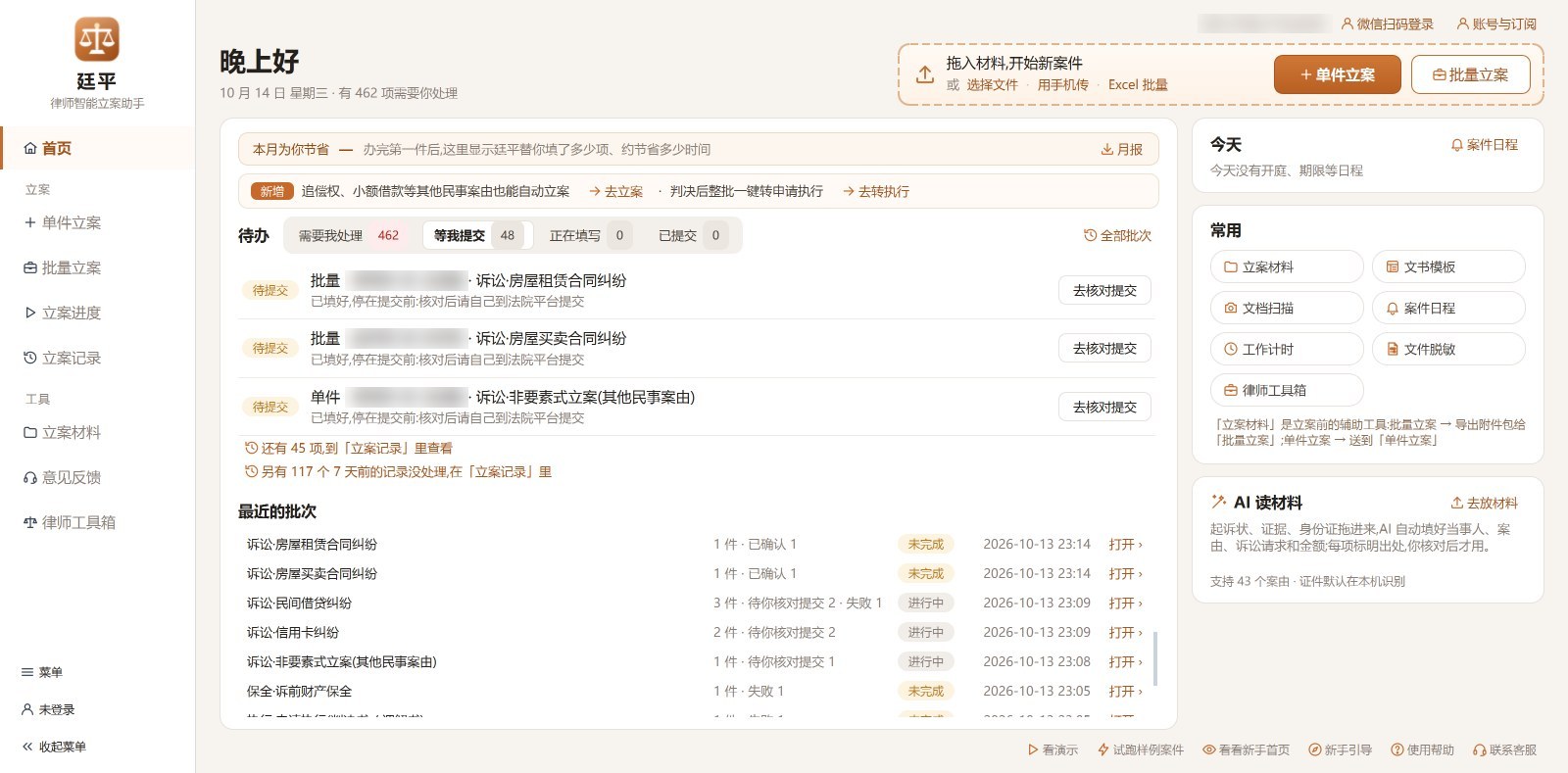1568x773 pixels.
Task: Click 还有 45 项 立案记录 link
Action: point(349,448)
